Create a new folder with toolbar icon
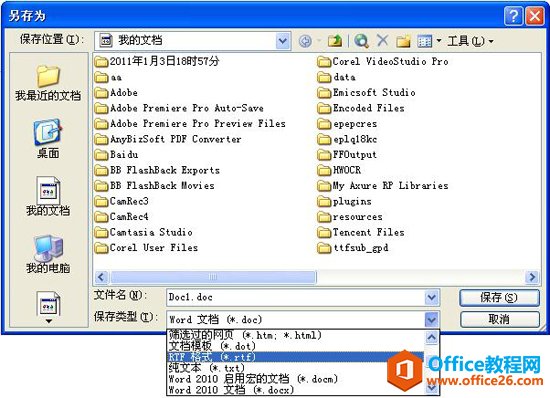Image resolution: width=550 pixels, height=398 pixels. 403,41
